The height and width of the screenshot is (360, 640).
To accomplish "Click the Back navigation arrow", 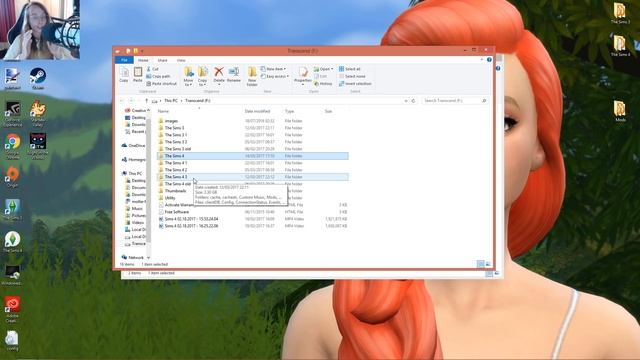I will (x=122, y=100).
